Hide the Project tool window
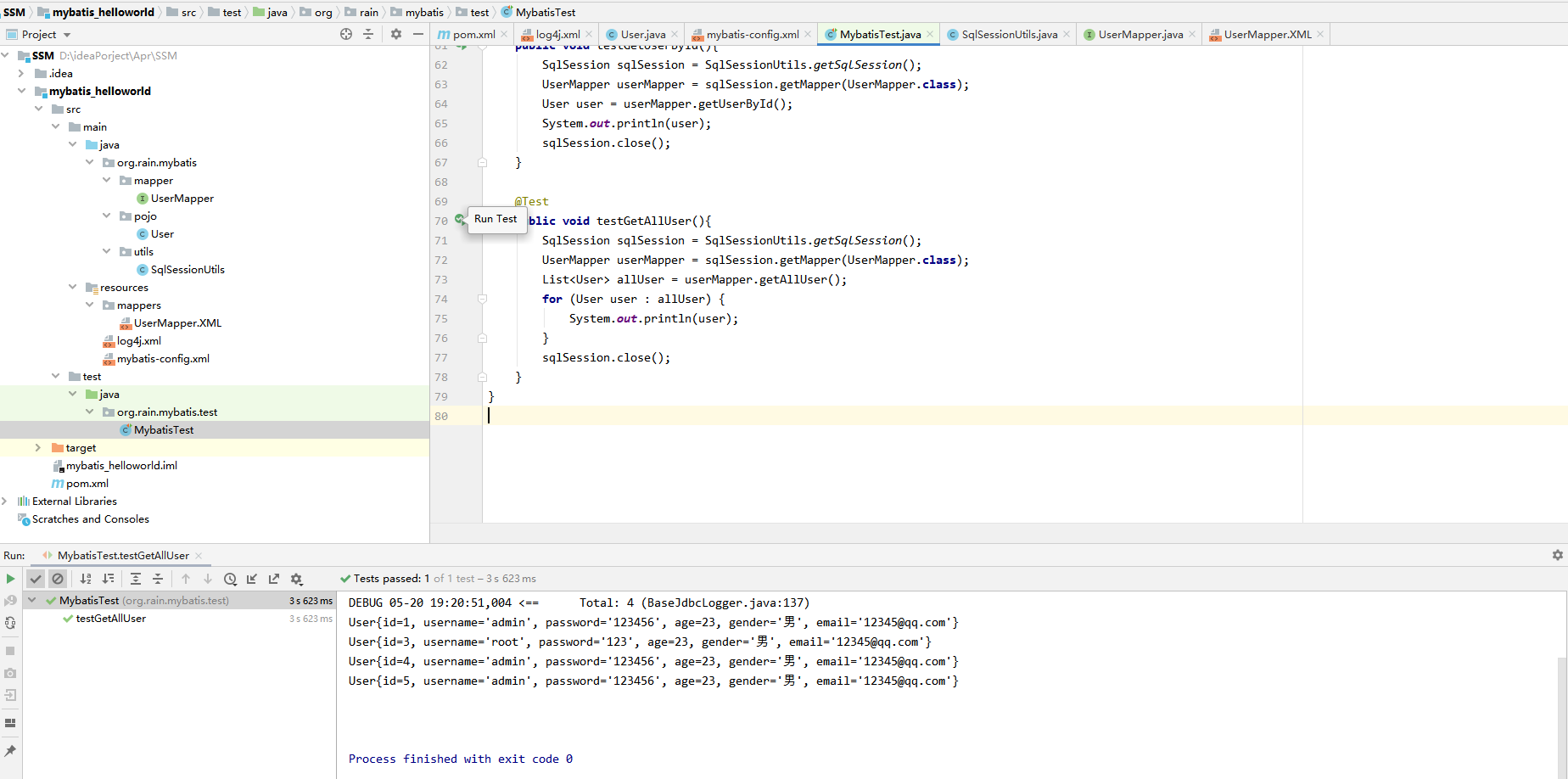Image resolution: width=1568 pixels, height=779 pixels. click(x=418, y=34)
